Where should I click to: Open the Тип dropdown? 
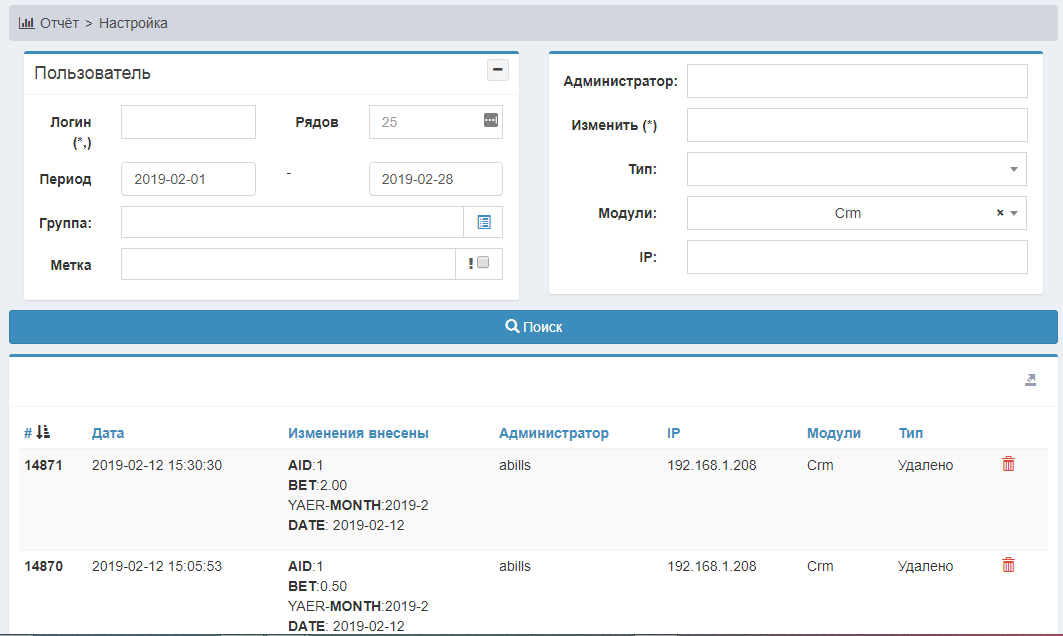(x=856, y=169)
